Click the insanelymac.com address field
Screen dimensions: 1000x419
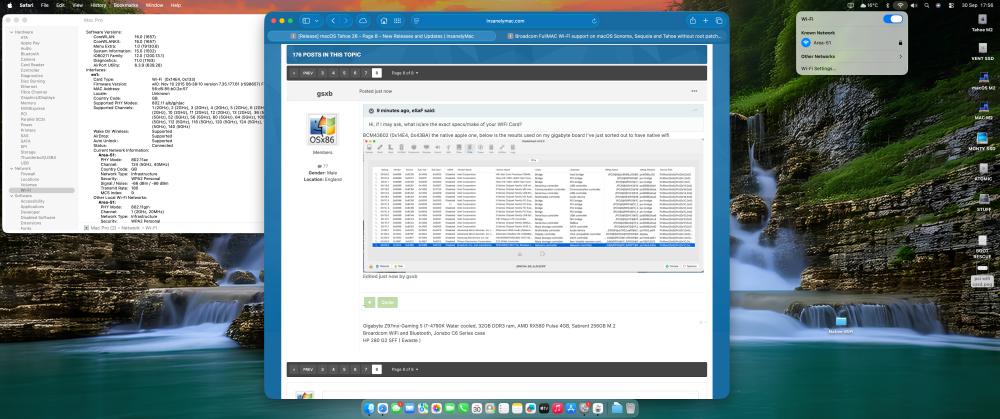click(504, 20)
